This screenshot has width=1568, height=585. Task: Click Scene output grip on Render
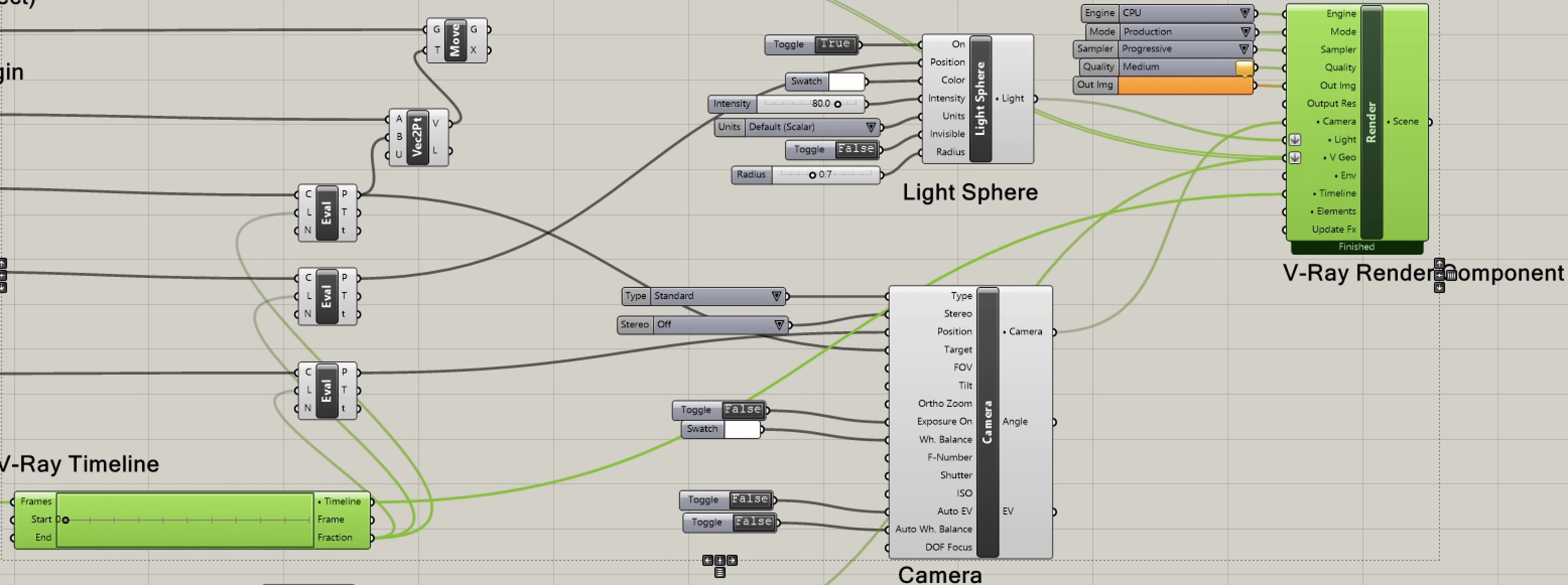pyautogui.click(x=1429, y=122)
